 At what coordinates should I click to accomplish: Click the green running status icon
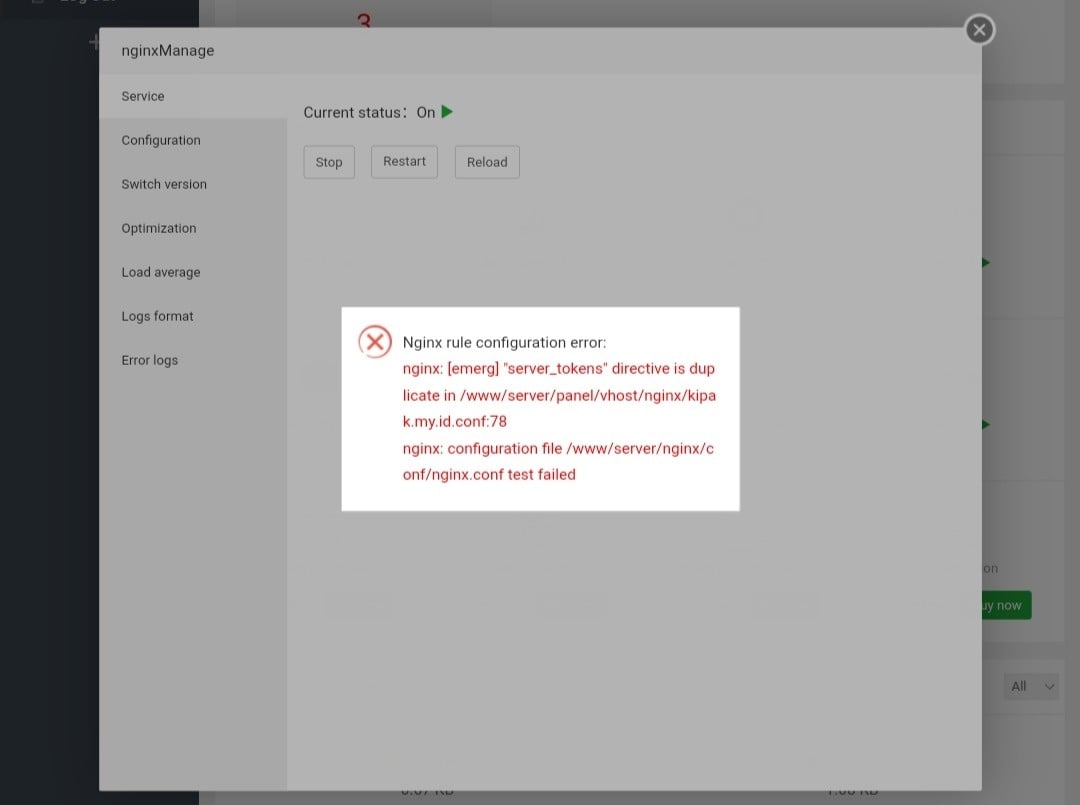coord(447,112)
